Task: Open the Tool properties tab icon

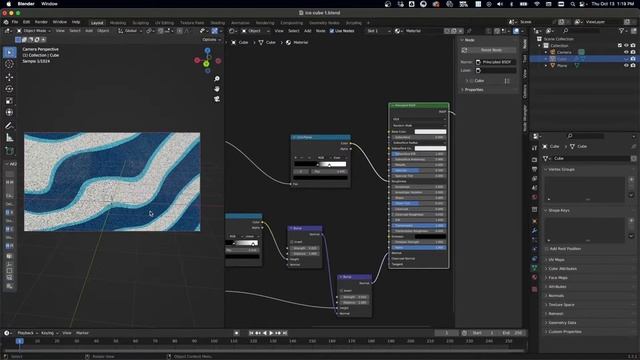Action: coord(534,148)
